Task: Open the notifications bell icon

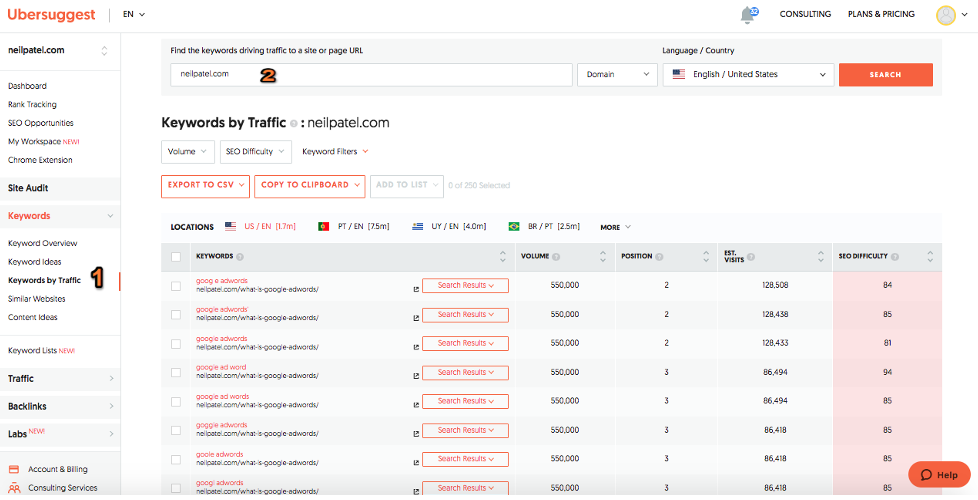Action: click(x=747, y=15)
